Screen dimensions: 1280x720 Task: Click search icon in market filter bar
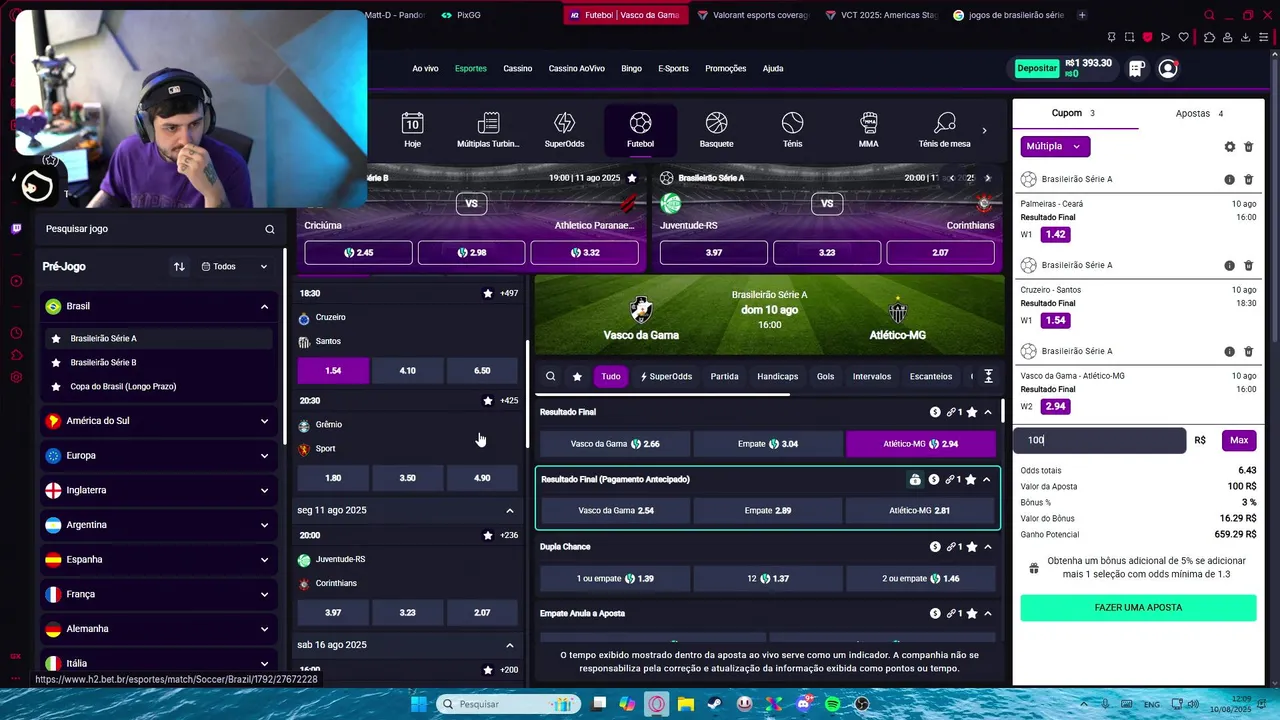tap(550, 377)
